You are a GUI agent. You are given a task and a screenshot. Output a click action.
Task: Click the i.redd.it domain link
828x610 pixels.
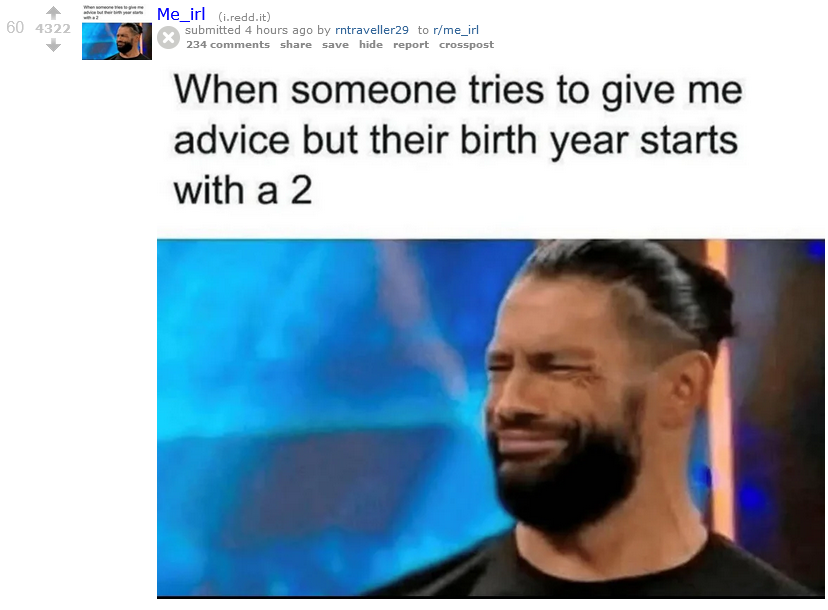[244, 17]
